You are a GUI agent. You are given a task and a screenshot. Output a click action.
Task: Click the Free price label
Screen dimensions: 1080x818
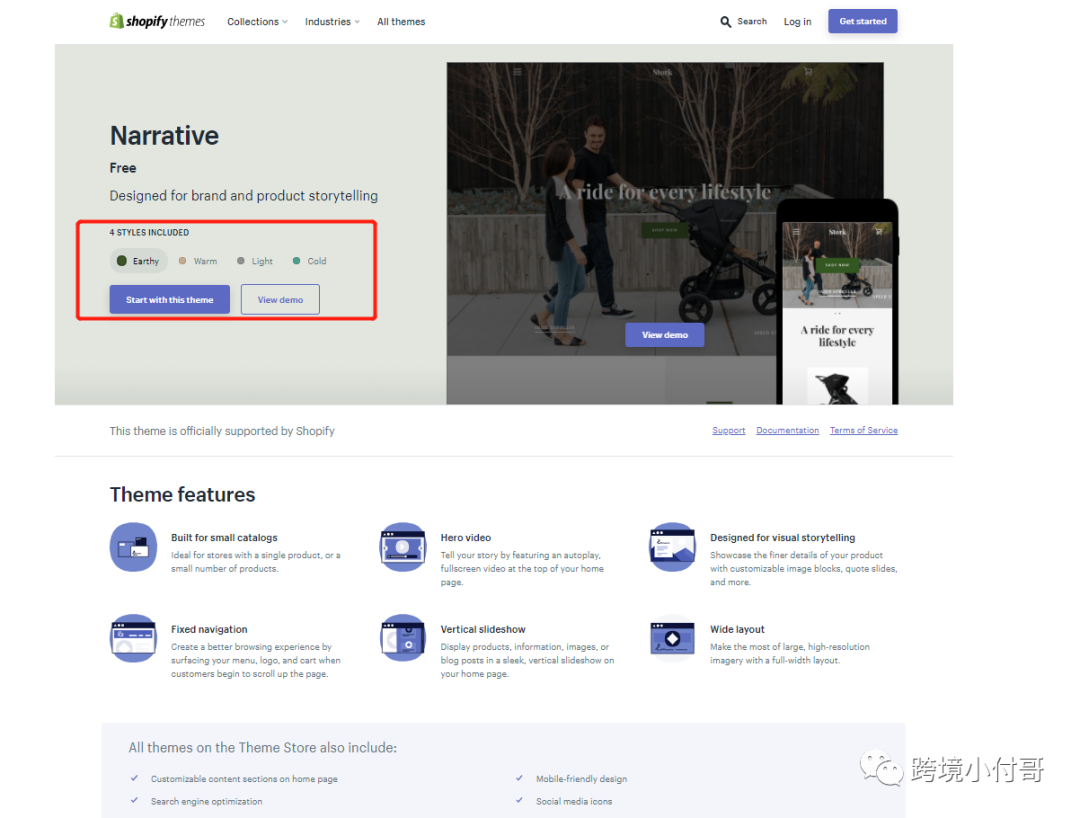123,168
